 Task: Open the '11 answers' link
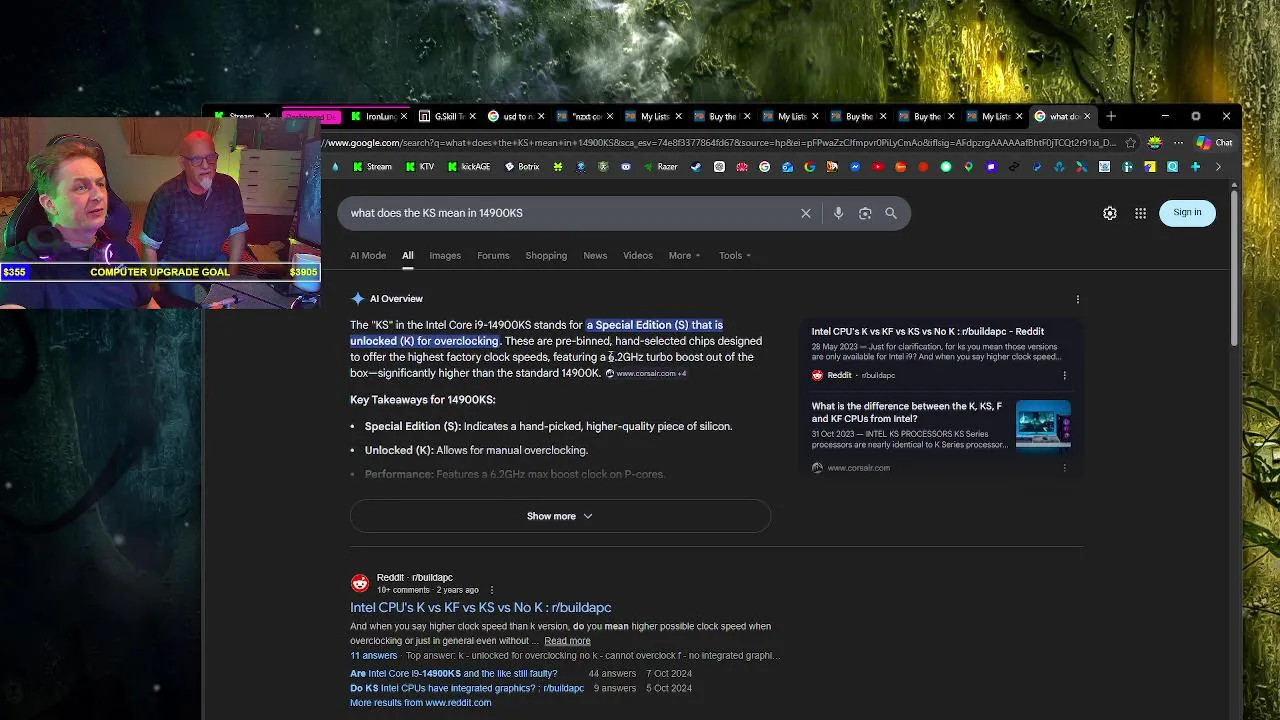[373, 656]
